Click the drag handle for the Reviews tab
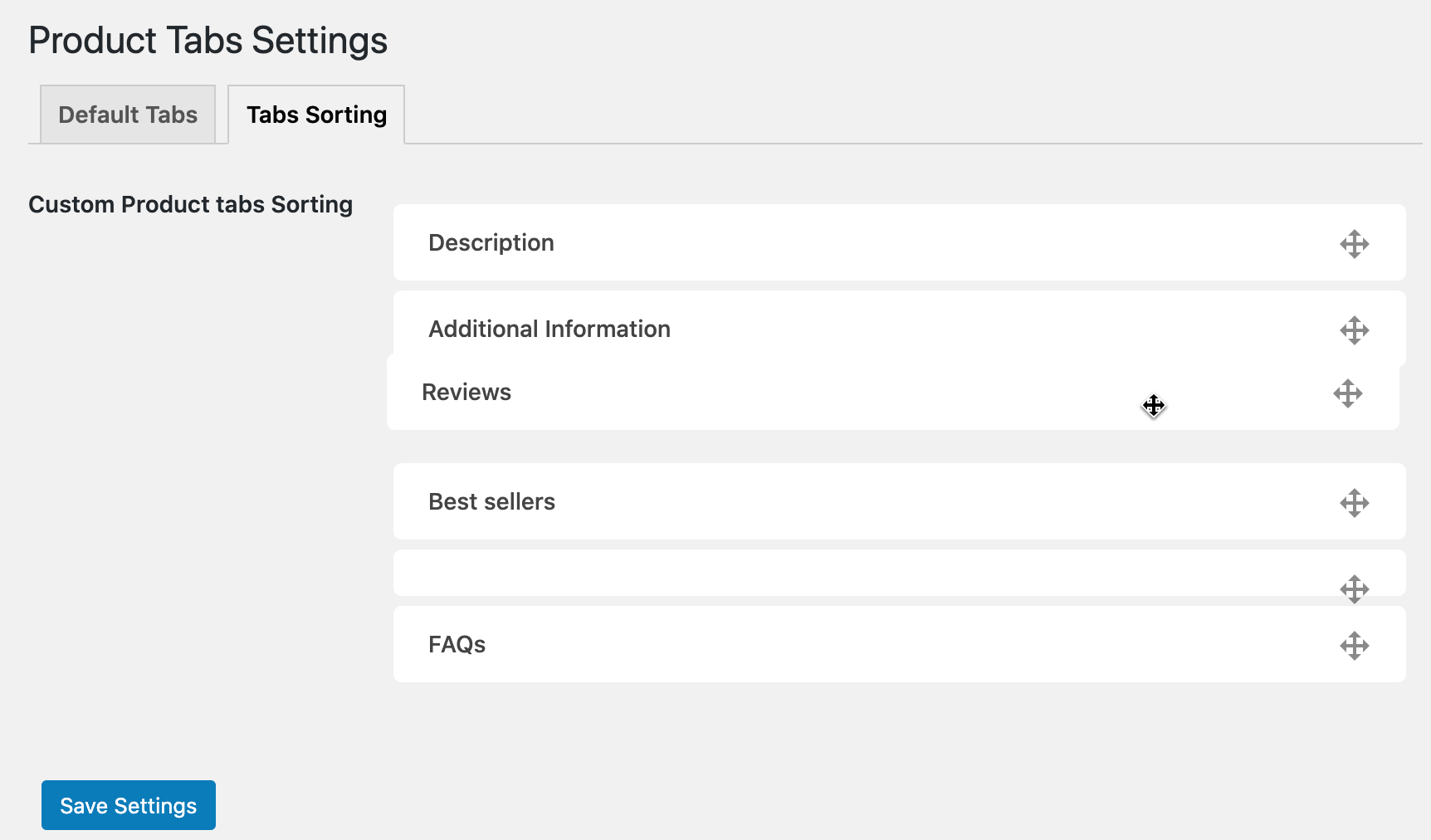Image resolution: width=1431 pixels, height=840 pixels. [x=1347, y=394]
